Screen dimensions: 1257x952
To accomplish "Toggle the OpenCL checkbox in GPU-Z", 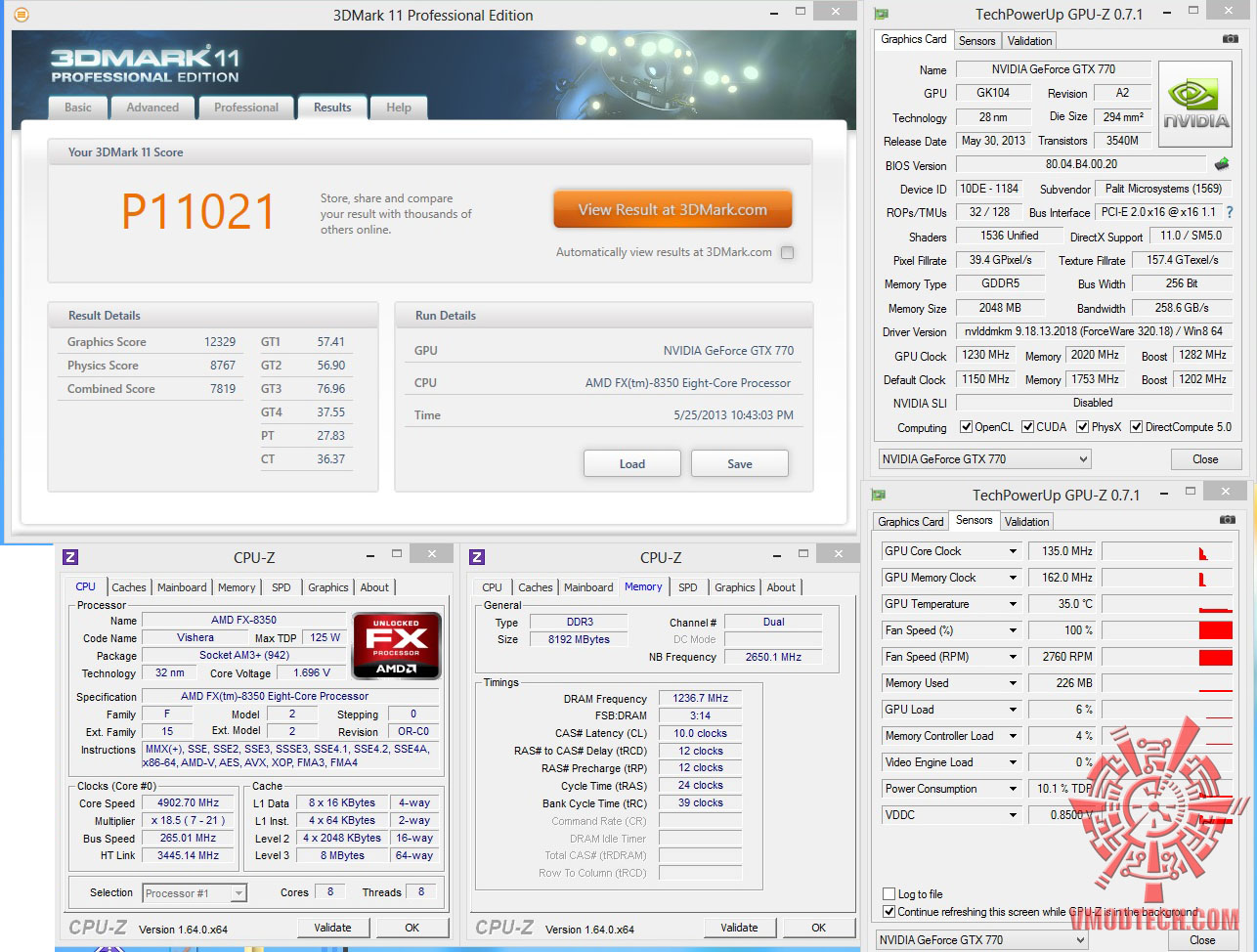I will pyautogui.click(x=966, y=427).
